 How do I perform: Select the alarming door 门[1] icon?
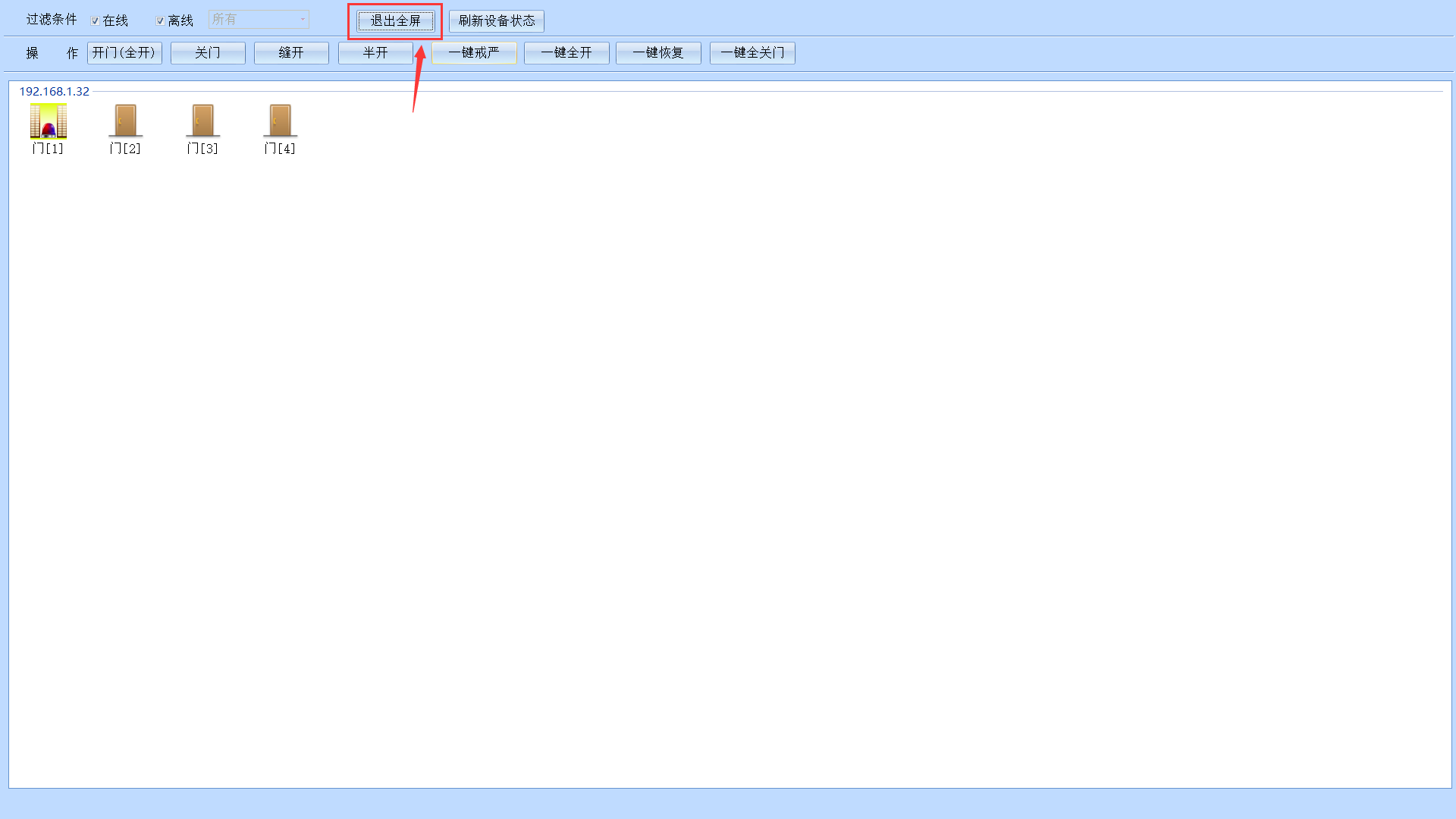click(49, 121)
